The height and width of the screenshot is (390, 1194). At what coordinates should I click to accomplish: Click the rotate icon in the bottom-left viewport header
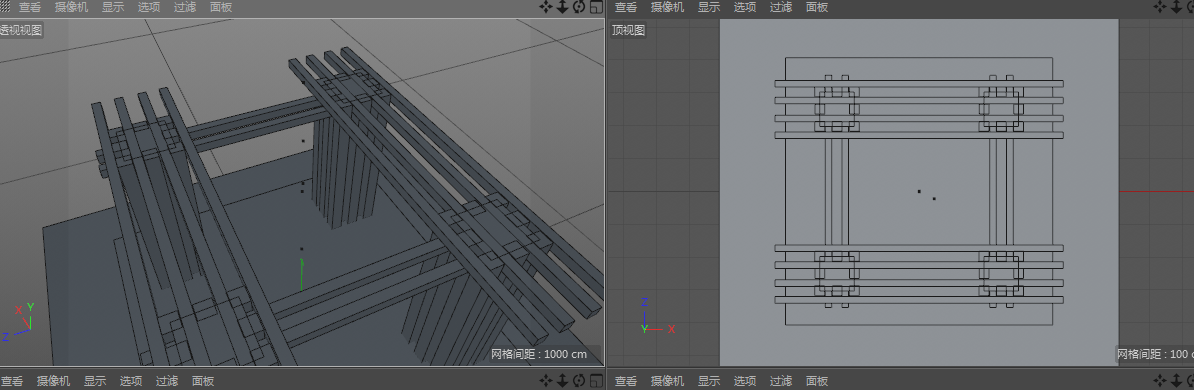point(579,380)
